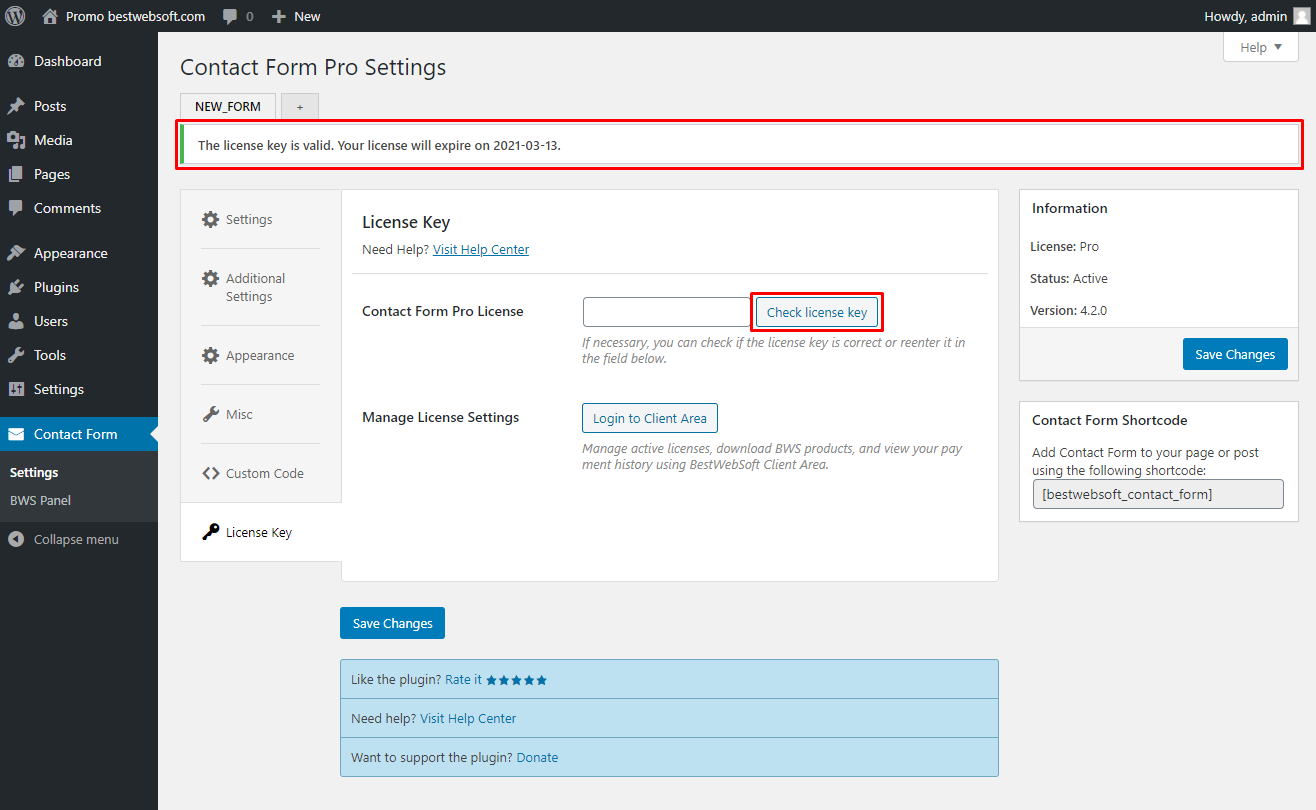Click the License: Pro text
Viewport: 1316px width, 810px height.
(1064, 246)
